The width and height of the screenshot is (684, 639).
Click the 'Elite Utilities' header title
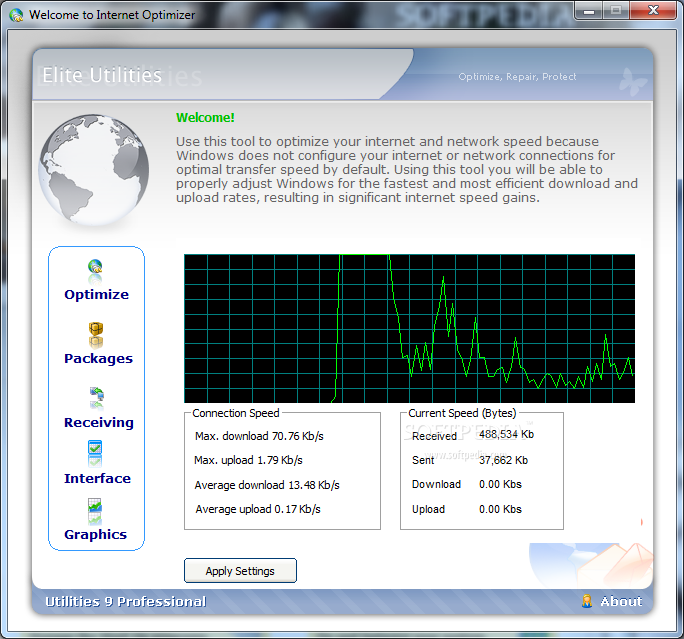click(102, 75)
